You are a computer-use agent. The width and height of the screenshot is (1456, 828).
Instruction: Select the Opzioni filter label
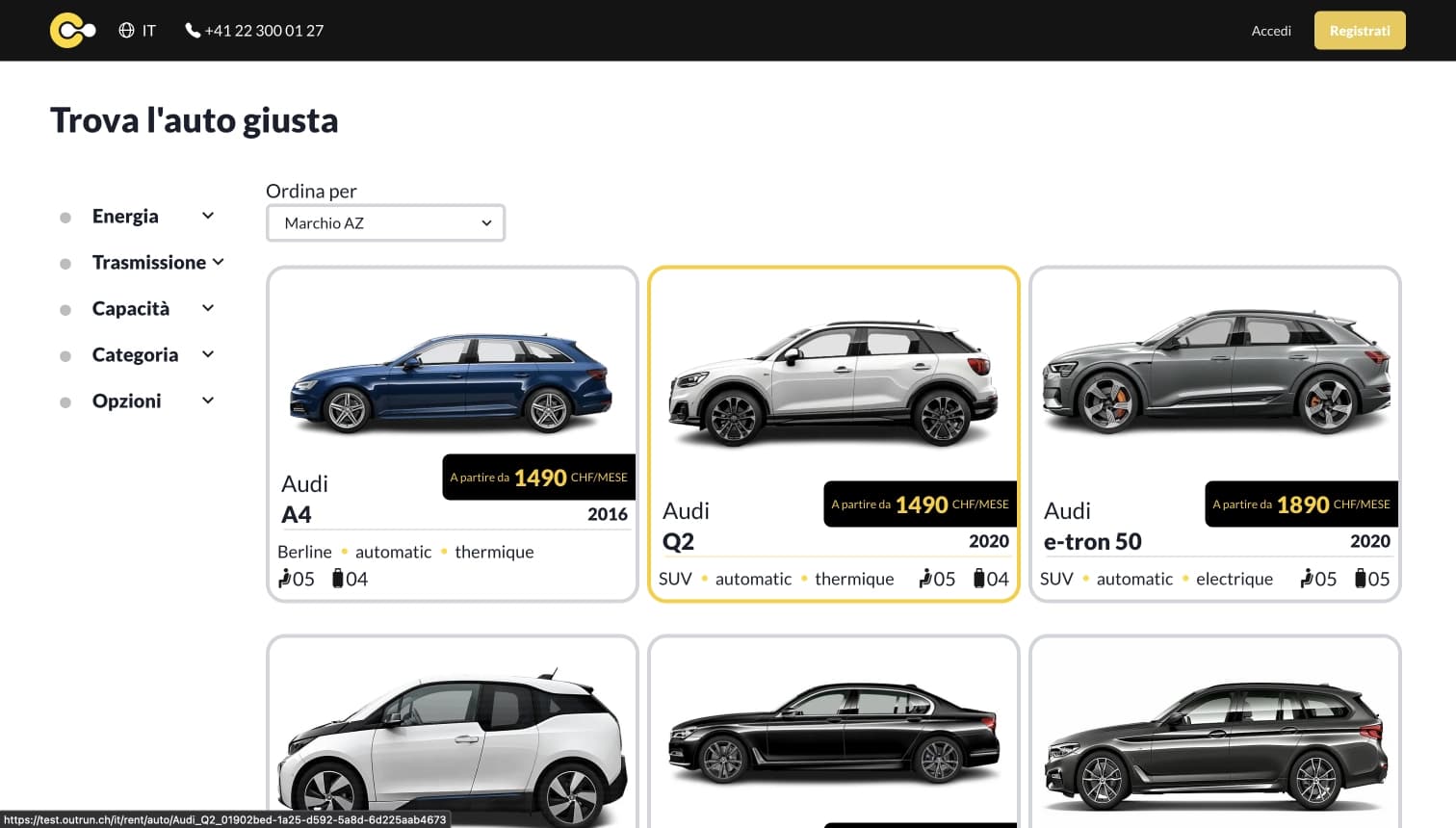(x=126, y=401)
